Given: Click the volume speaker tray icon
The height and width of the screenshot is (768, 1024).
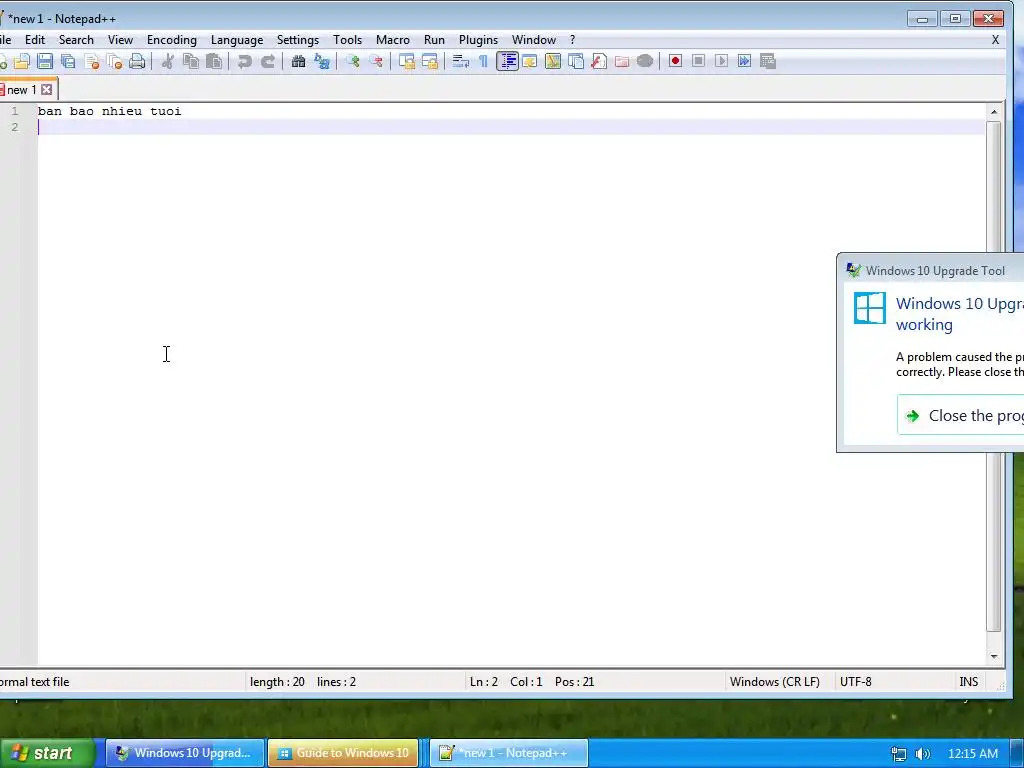Looking at the screenshot, I should 922,754.
